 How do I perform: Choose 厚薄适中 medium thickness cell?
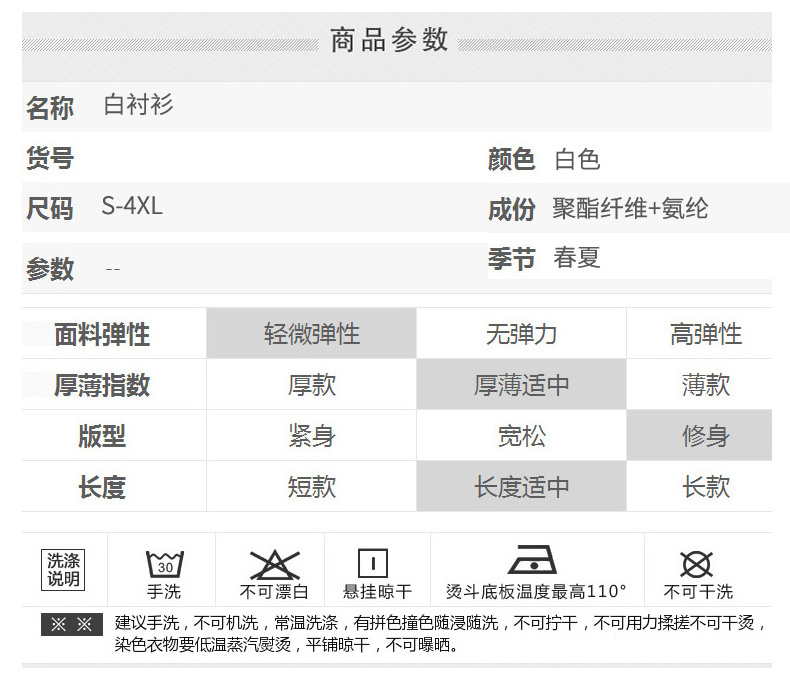pyautogui.click(x=521, y=385)
